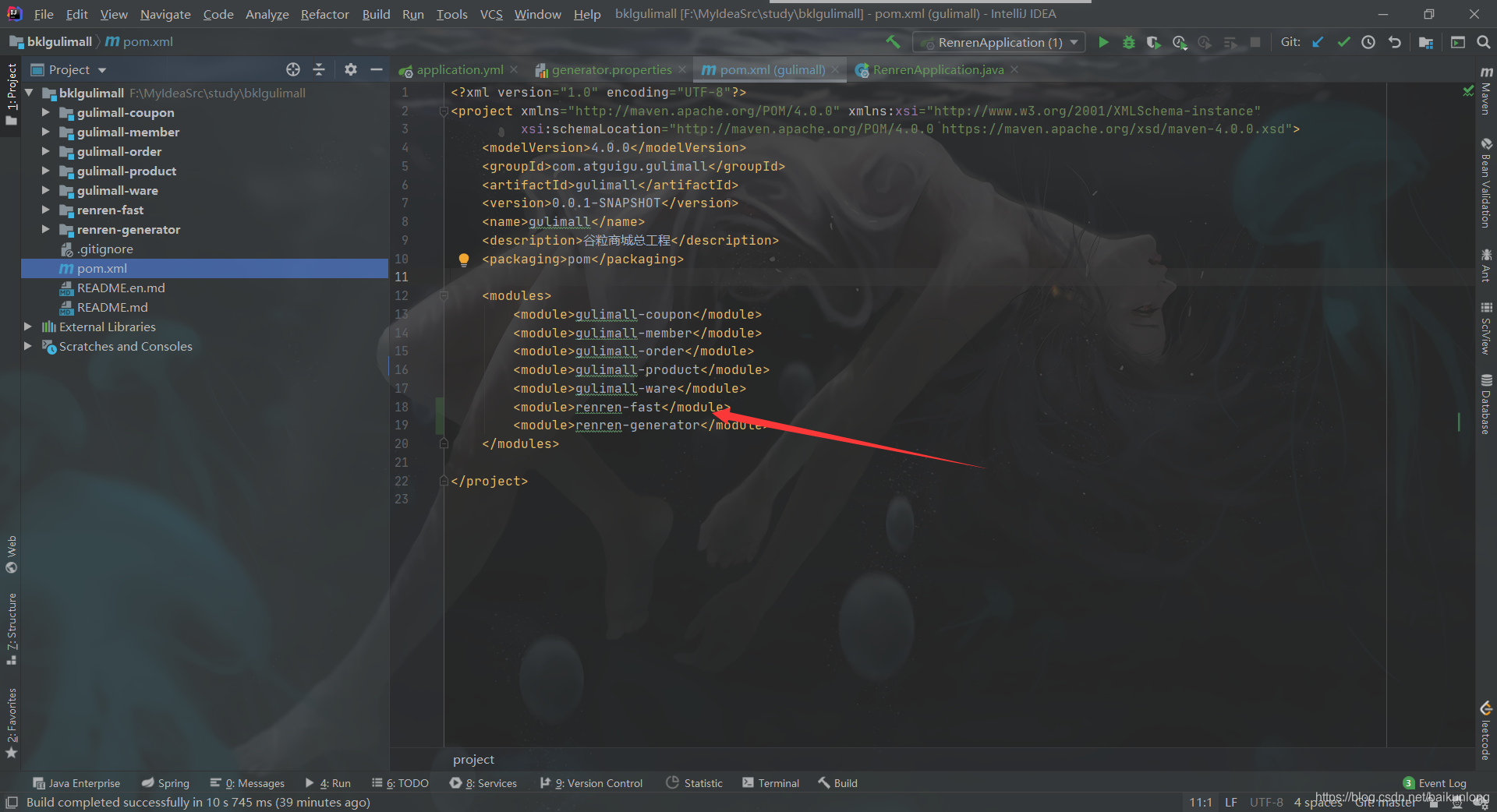The height and width of the screenshot is (812, 1497).
Task: Expand the gulimall-coupon module
Action: [x=45, y=112]
